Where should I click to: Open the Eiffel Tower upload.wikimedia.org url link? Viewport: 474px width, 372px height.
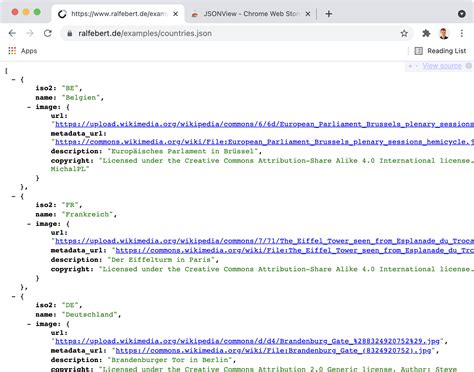click(264, 241)
